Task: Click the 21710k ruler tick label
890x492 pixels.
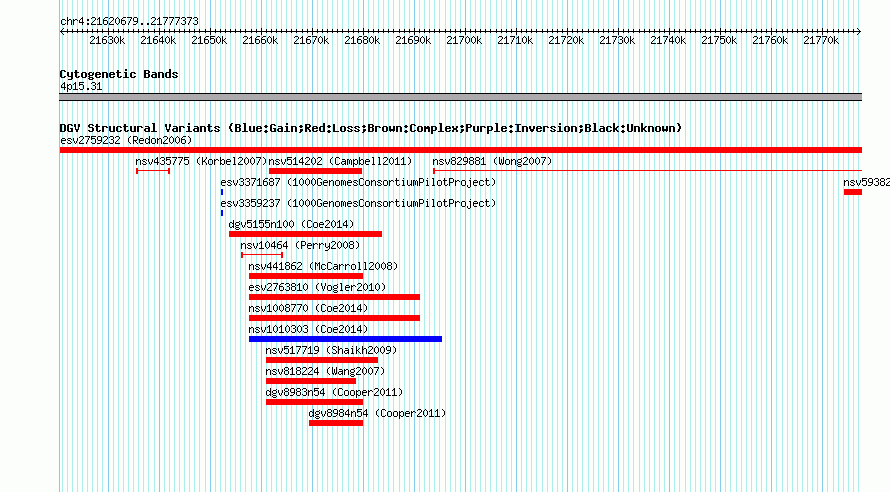Action: point(515,40)
